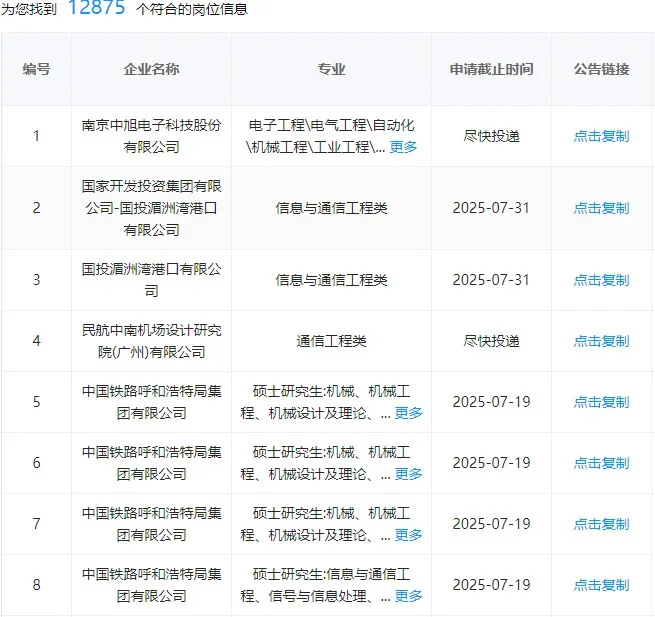Select 2025-07-19 deadline in row 5

tap(491, 402)
